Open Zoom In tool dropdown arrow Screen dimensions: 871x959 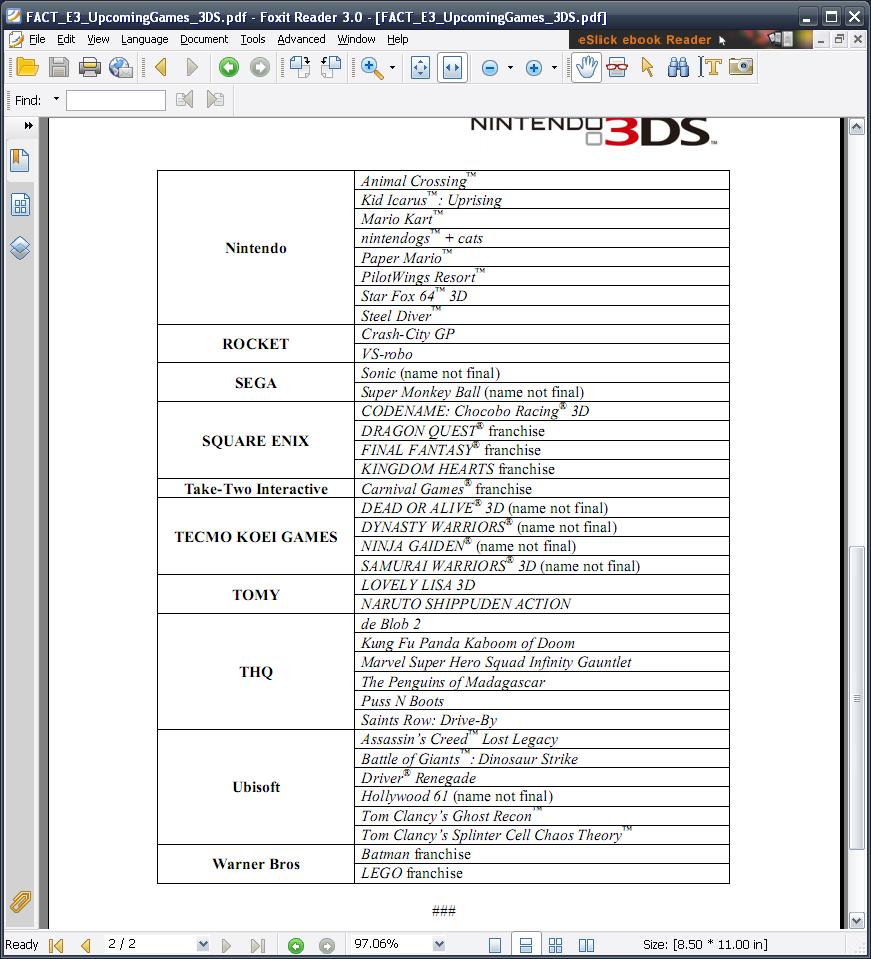(392, 67)
